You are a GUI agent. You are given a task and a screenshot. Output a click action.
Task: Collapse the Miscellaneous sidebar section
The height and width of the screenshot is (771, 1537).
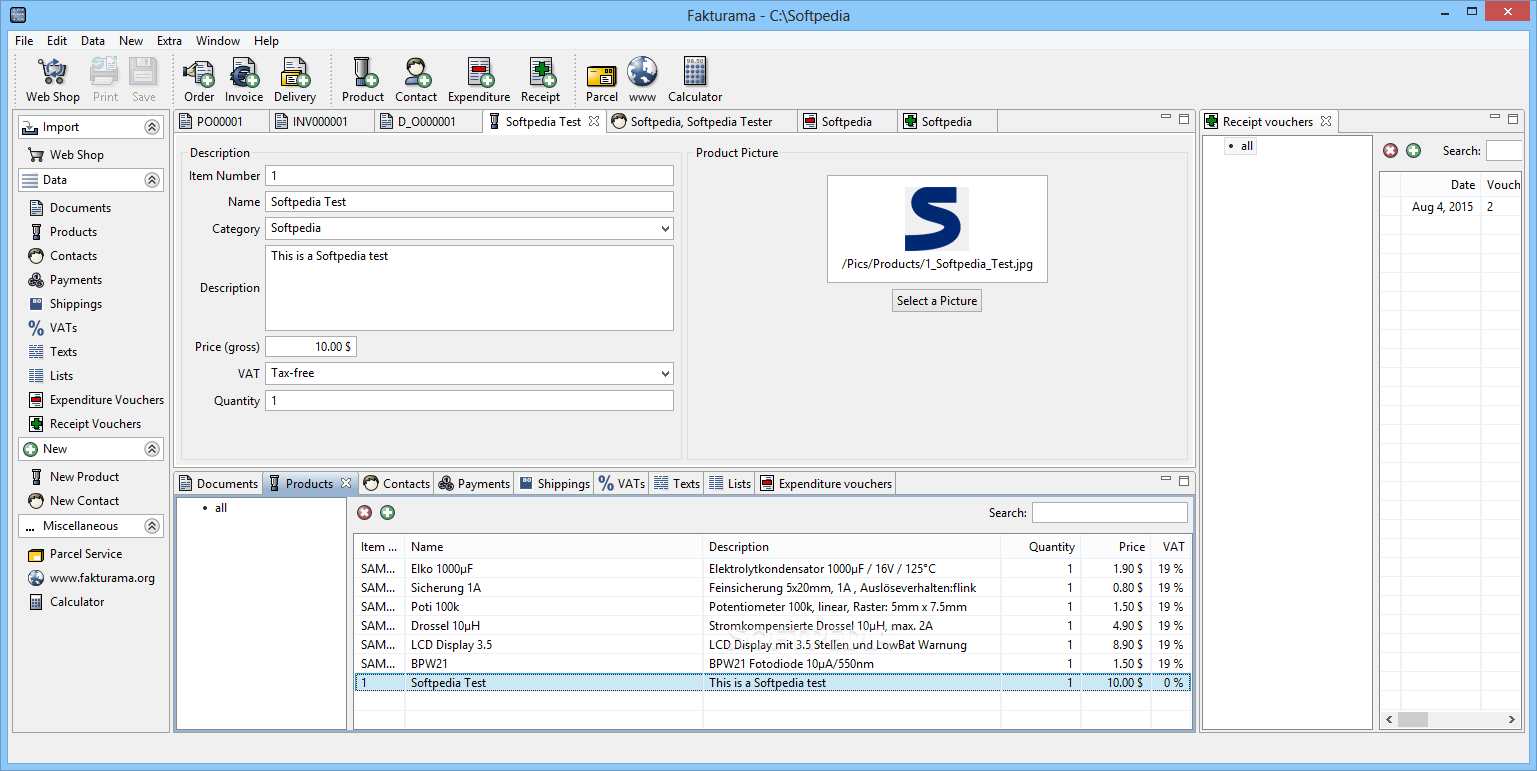(152, 526)
